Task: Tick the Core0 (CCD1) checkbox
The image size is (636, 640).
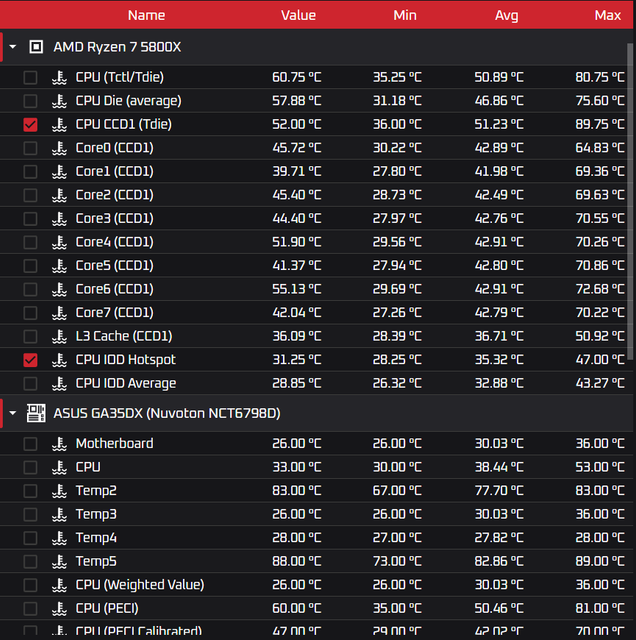Action: [x=30, y=148]
